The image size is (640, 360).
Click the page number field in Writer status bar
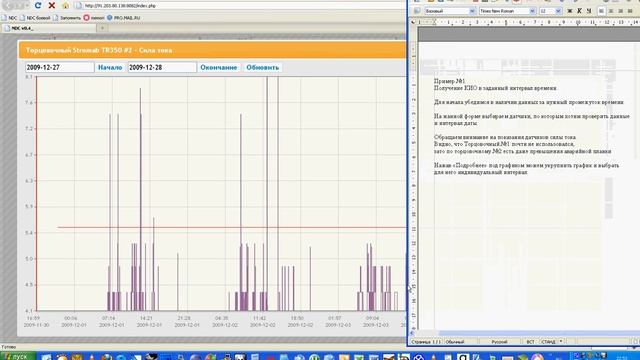coord(426,342)
